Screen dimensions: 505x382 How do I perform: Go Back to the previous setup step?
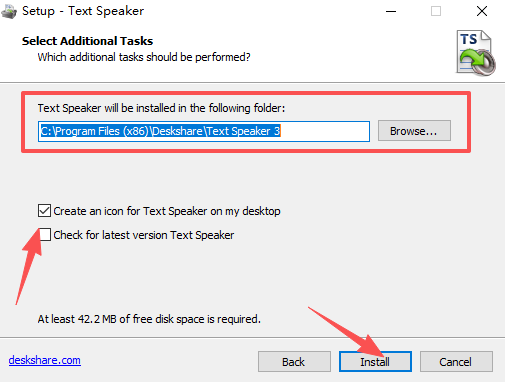294,361
